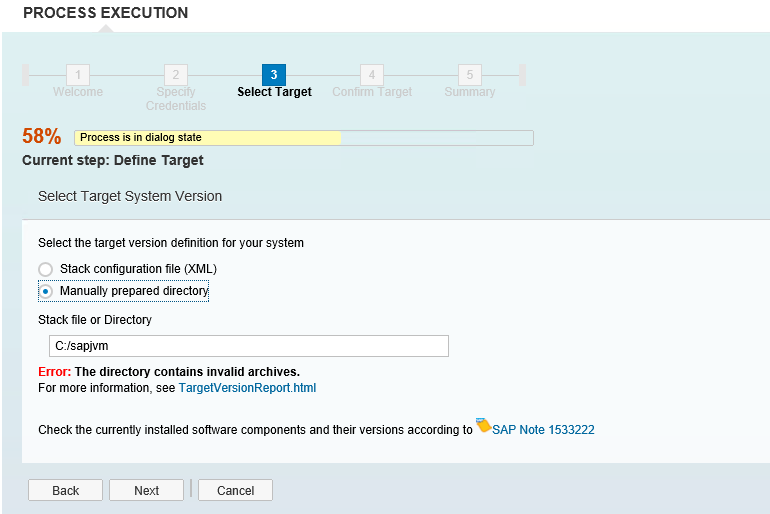Open the TargetVersionReport.html link
770x514 pixels.
coord(247,388)
